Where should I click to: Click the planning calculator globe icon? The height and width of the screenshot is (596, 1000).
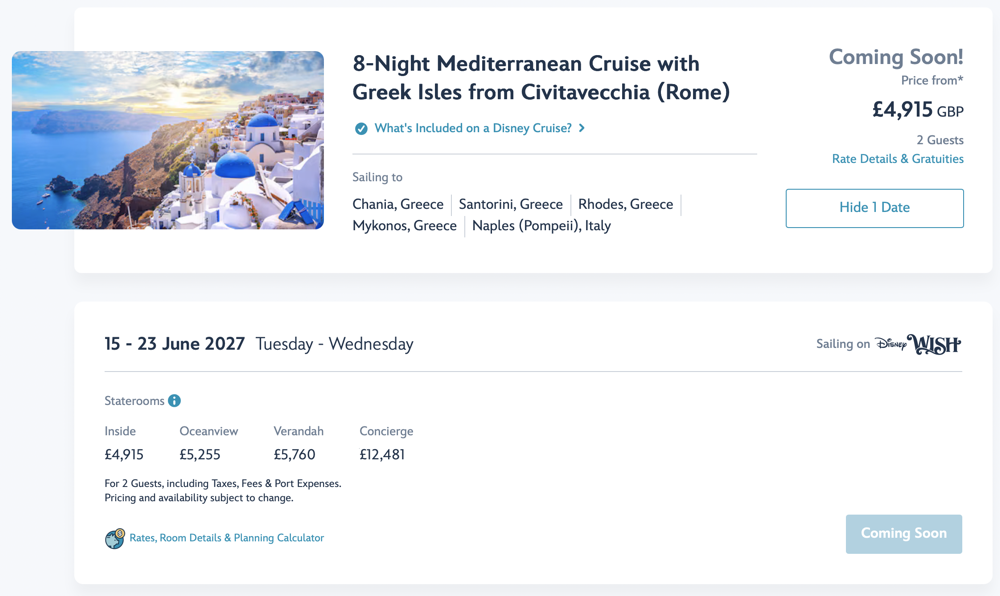point(115,538)
